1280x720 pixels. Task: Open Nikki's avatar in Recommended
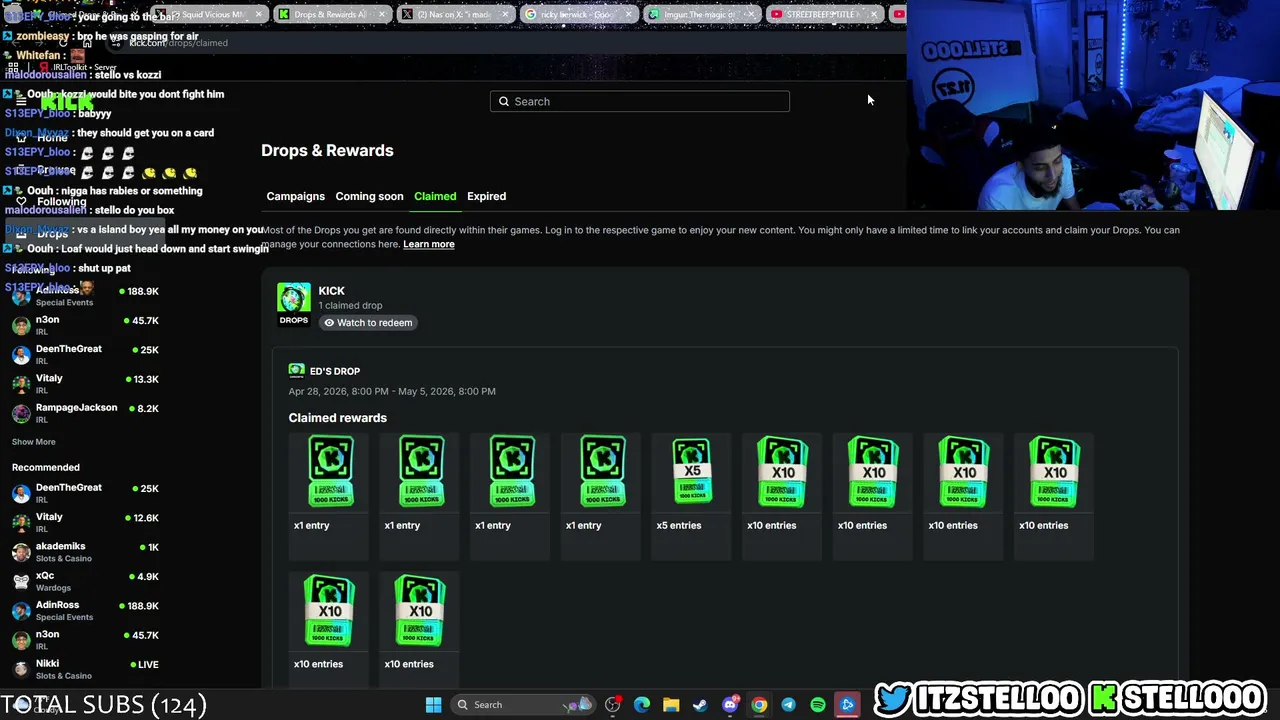pyautogui.click(x=21, y=669)
